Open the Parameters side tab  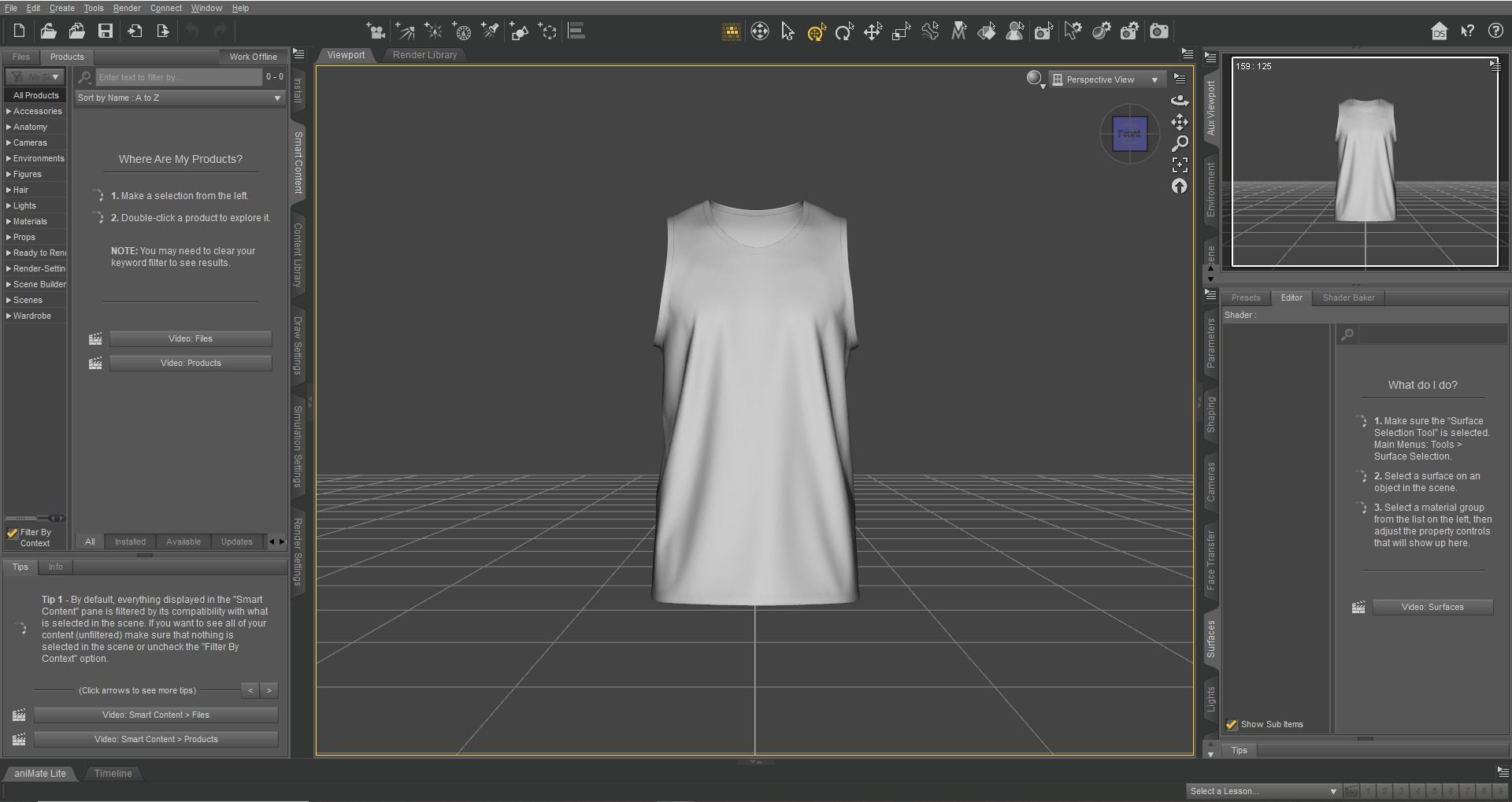coord(1211,342)
